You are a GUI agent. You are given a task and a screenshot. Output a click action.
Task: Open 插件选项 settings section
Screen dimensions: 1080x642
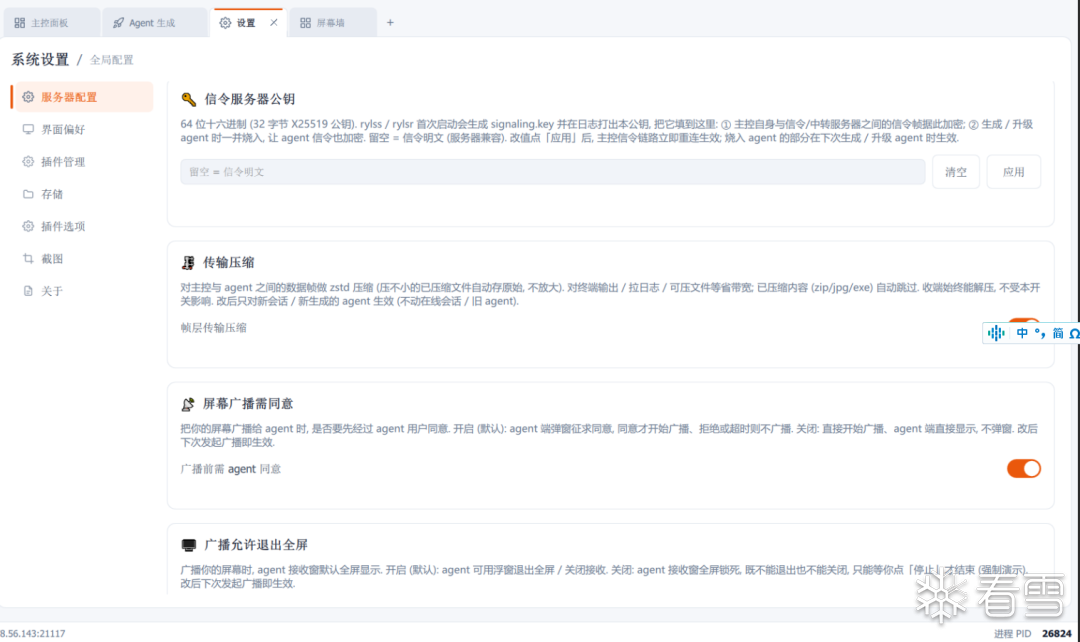[83, 226]
